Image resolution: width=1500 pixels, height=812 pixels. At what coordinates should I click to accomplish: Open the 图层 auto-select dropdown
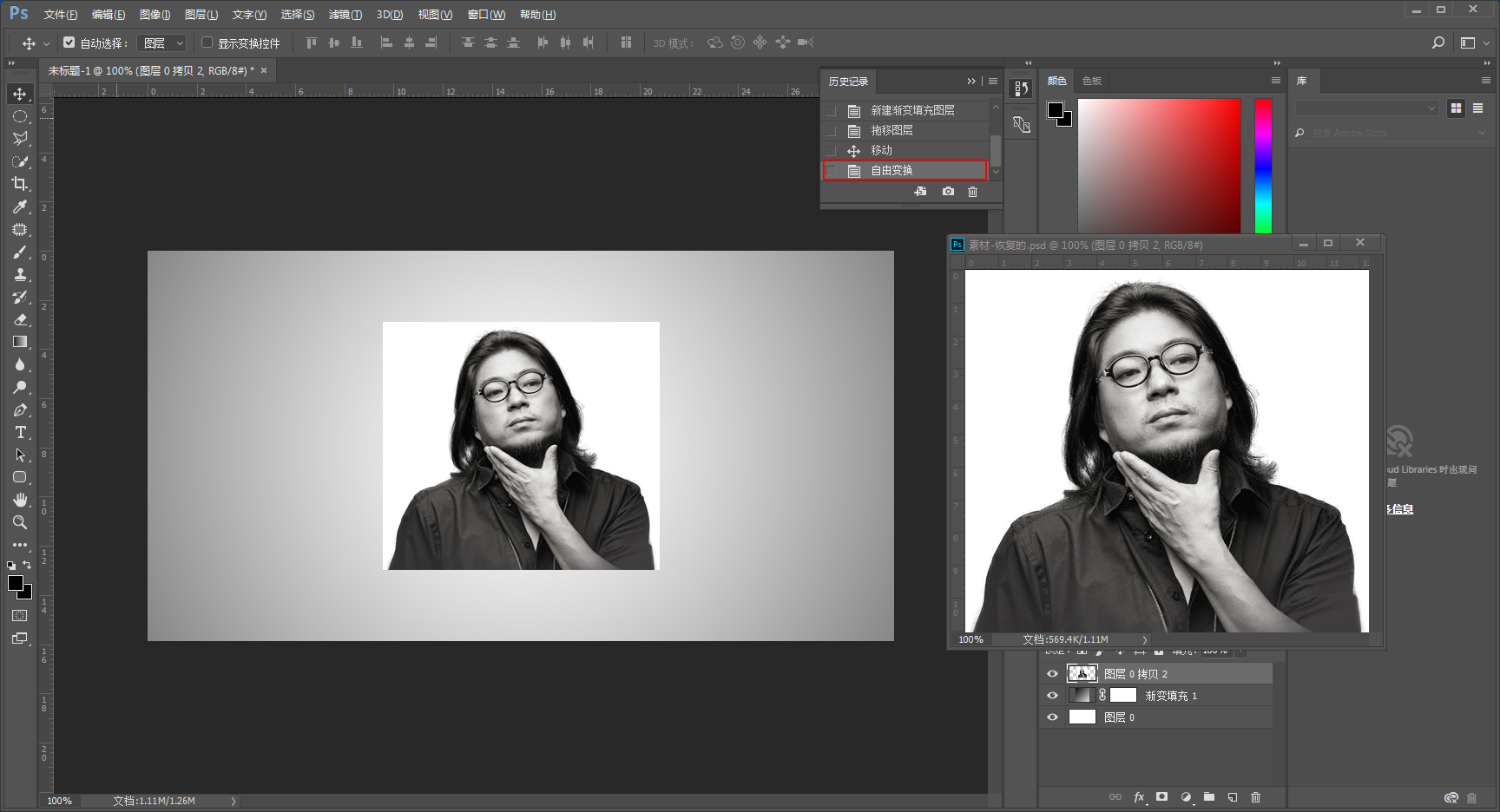pos(162,43)
